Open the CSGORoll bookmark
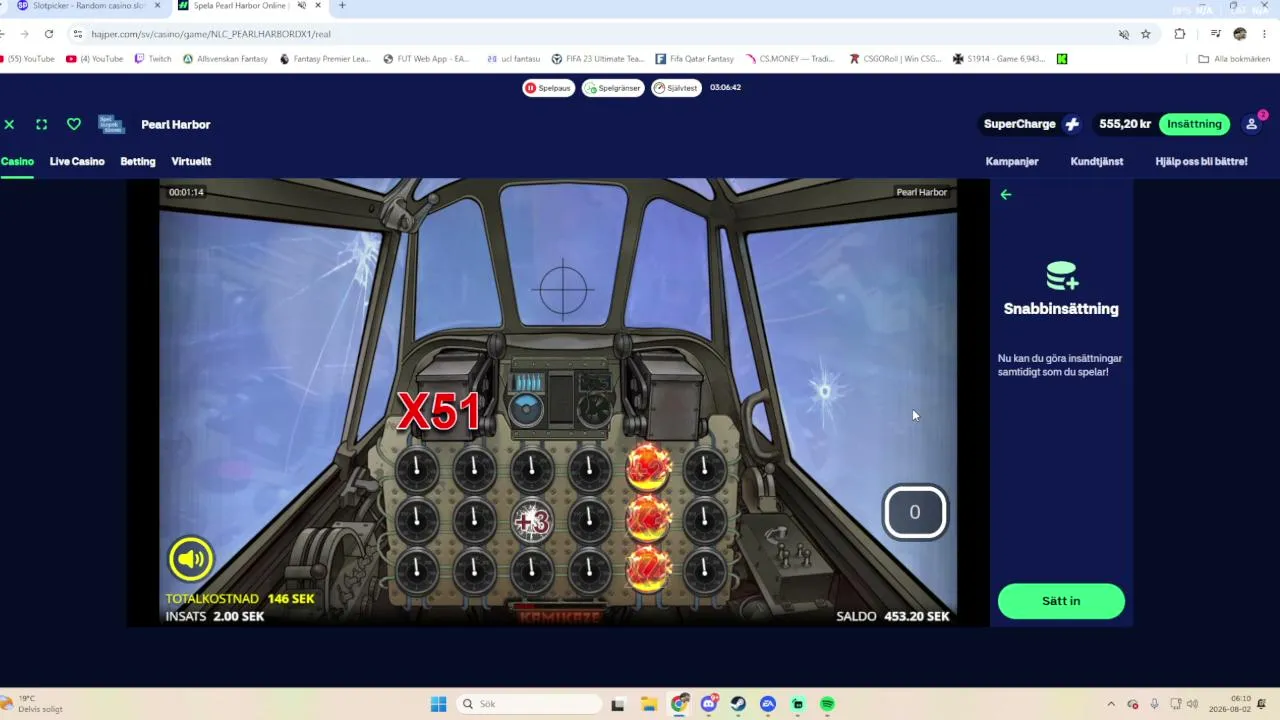1280x720 pixels. [x=895, y=59]
